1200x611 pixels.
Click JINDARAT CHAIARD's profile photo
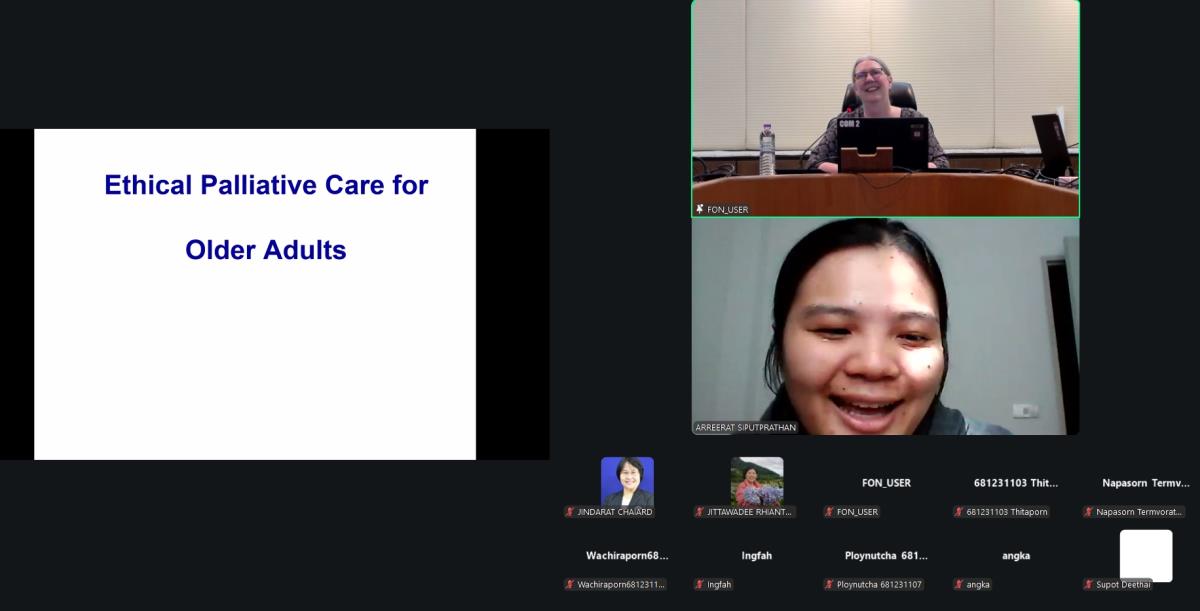pos(627,481)
